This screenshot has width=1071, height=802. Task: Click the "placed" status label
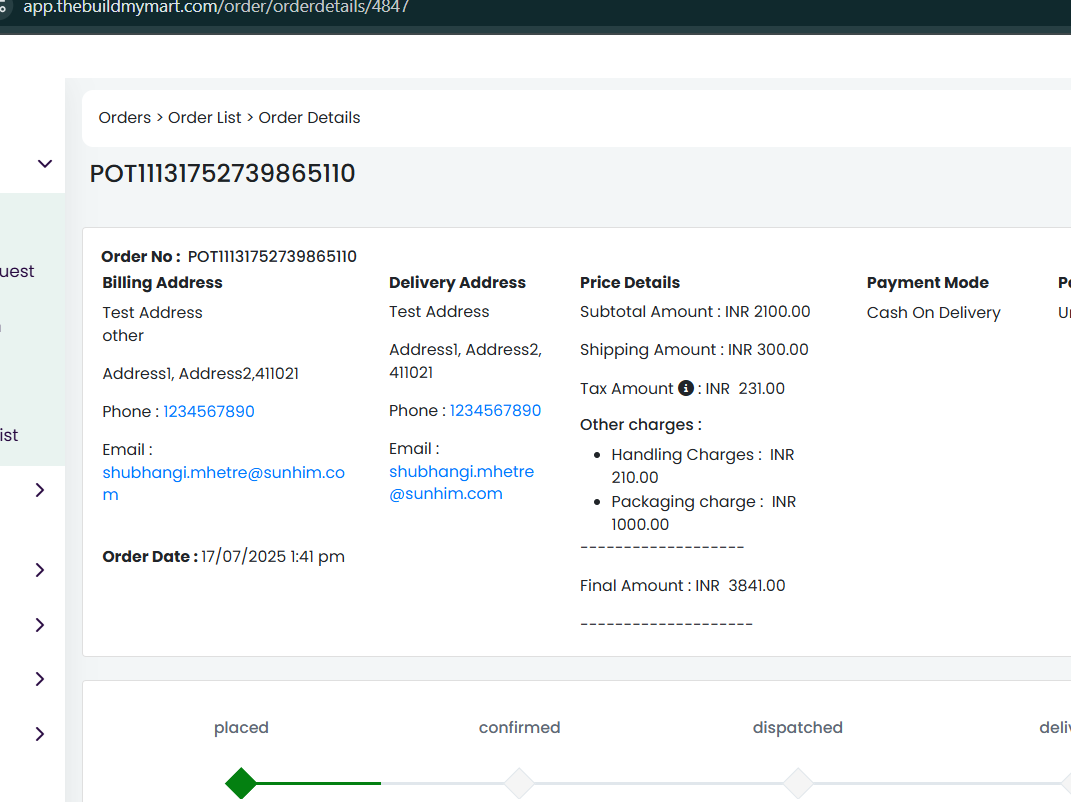click(241, 728)
